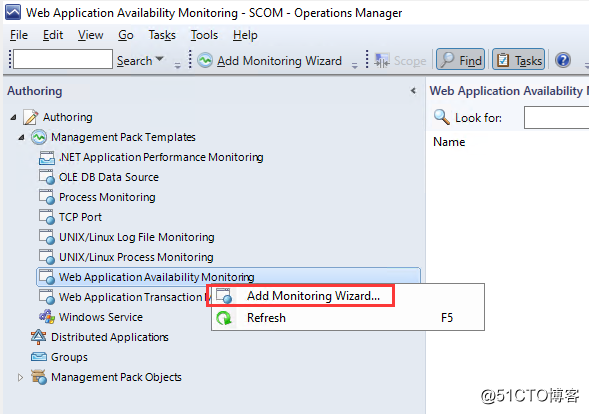The width and height of the screenshot is (589, 414).
Task: Click the Operations Manager app icon in title bar
Action: pos(13,12)
